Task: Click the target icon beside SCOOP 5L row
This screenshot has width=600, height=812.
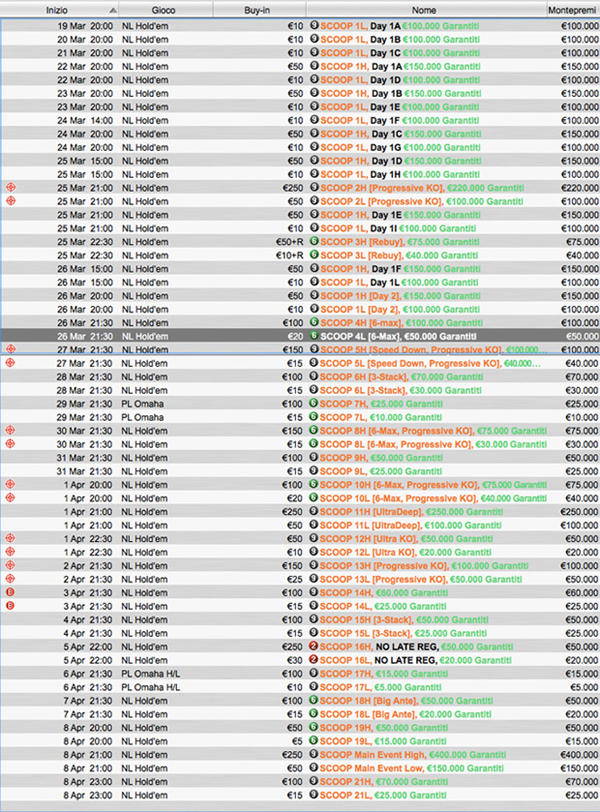Action: pyautogui.click(x=10, y=363)
